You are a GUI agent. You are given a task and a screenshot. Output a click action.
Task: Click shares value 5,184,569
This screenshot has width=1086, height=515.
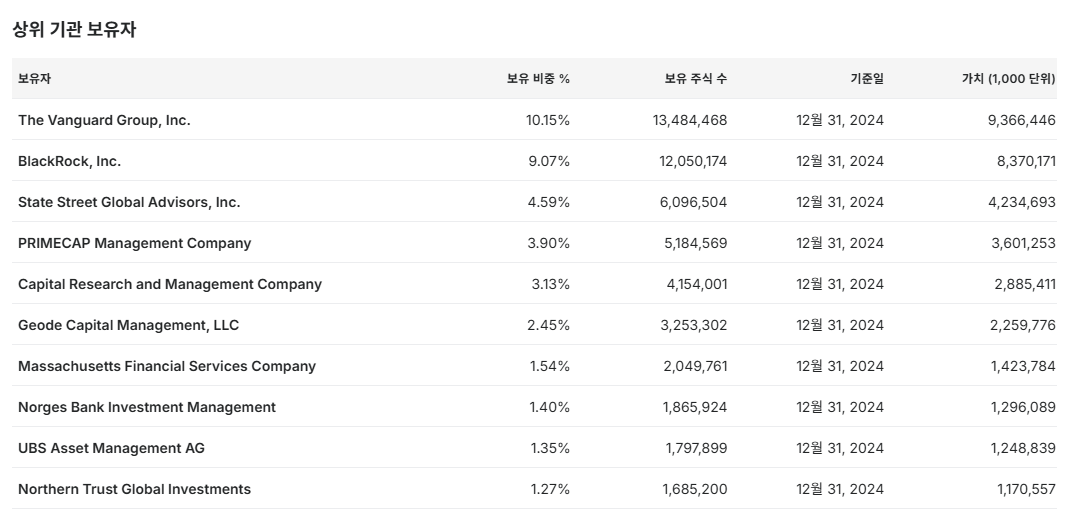(x=695, y=243)
